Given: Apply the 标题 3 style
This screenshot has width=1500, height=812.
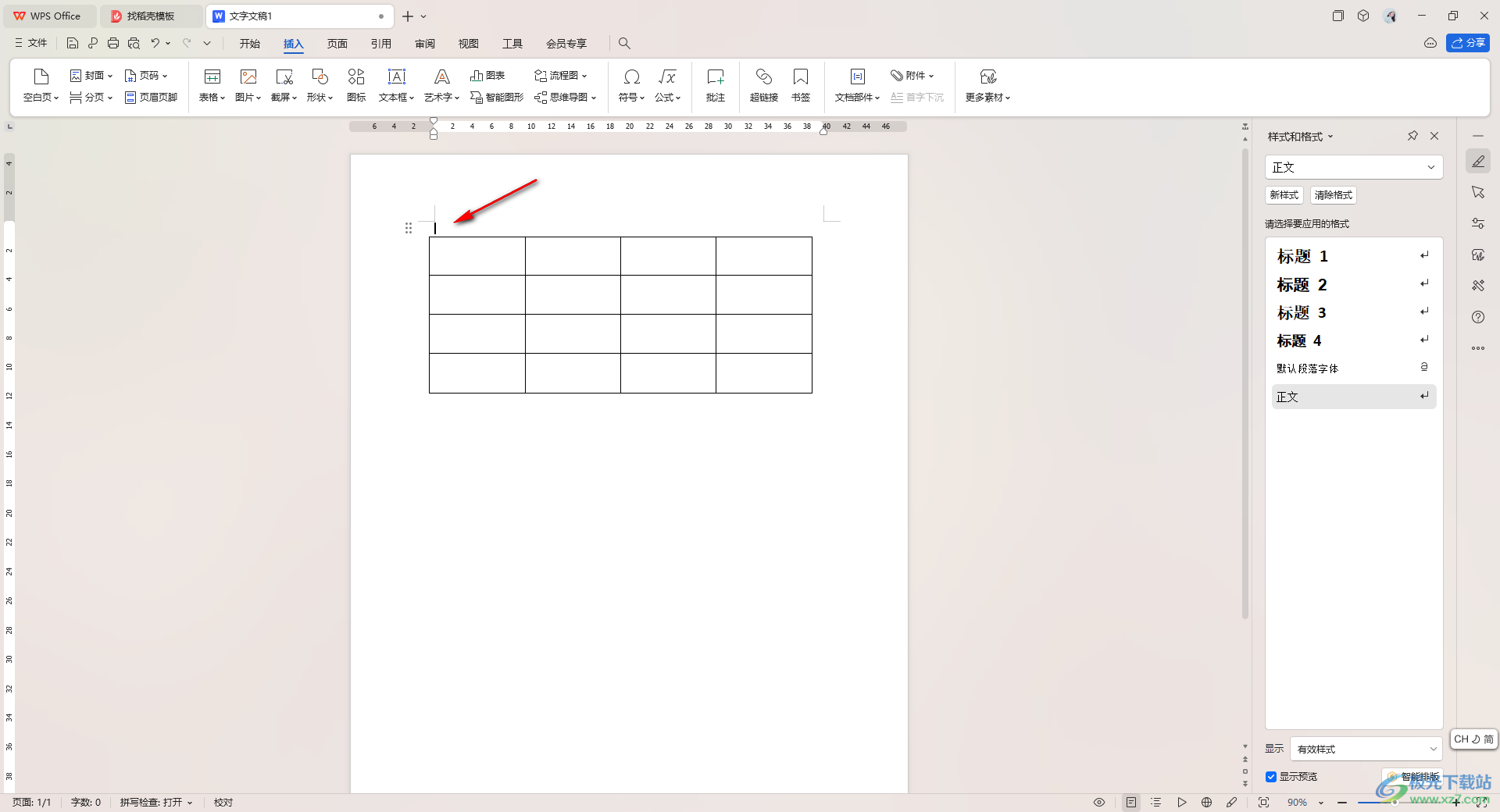Looking at the screenshot, I should coord(1354,312).
